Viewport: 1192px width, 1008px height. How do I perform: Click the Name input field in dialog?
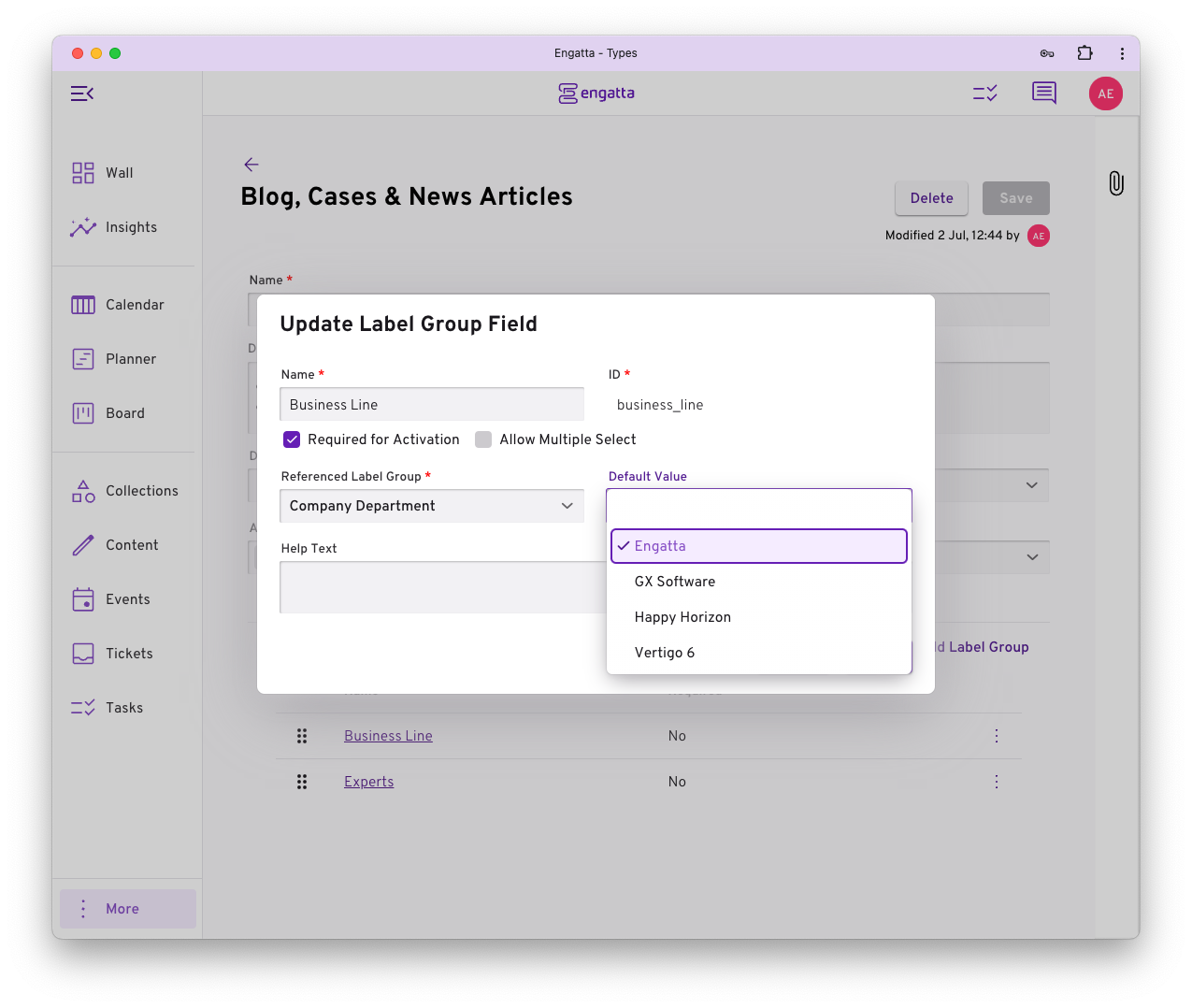pyautogui.click(x=432, y=405)
